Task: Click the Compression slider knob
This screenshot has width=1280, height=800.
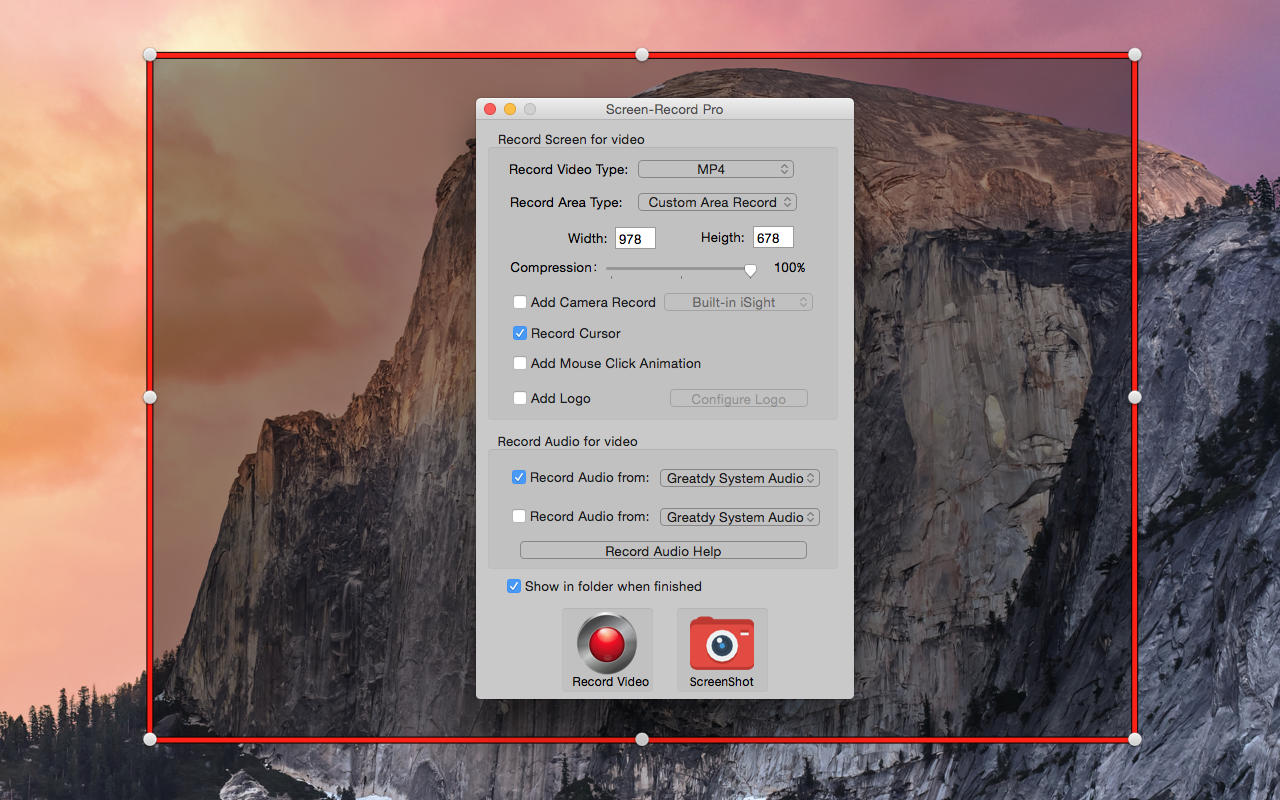Action: click(750, 270)
